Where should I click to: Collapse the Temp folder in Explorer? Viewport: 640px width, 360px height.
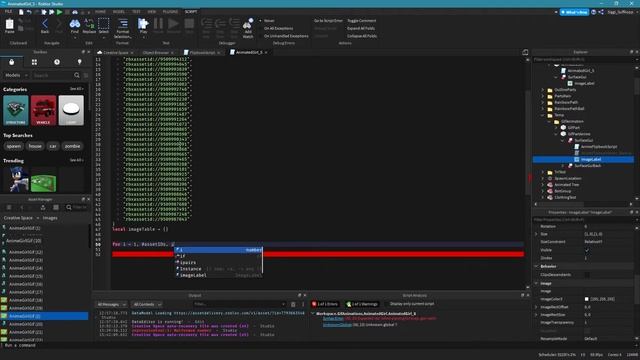click(543, 115)
